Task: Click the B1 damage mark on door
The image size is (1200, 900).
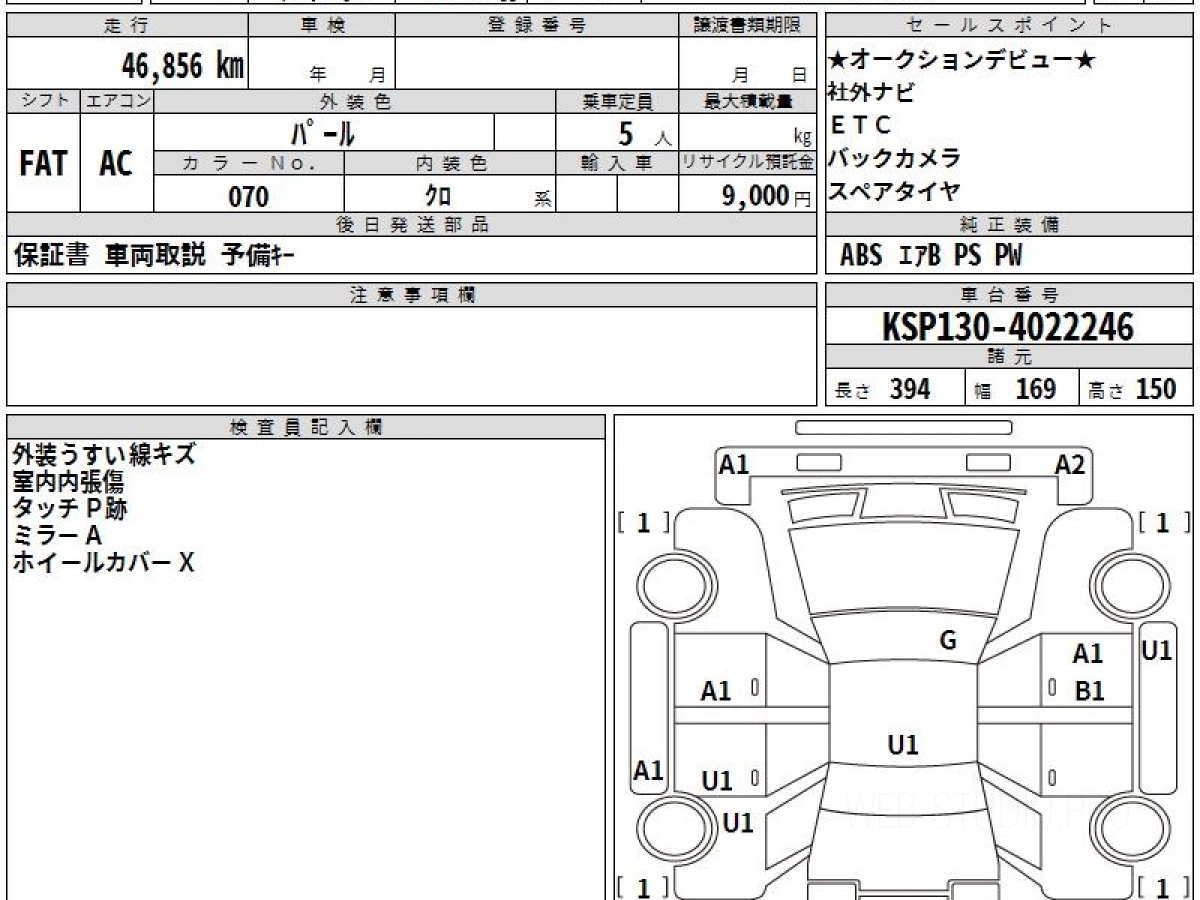Action: point(1089,691)
